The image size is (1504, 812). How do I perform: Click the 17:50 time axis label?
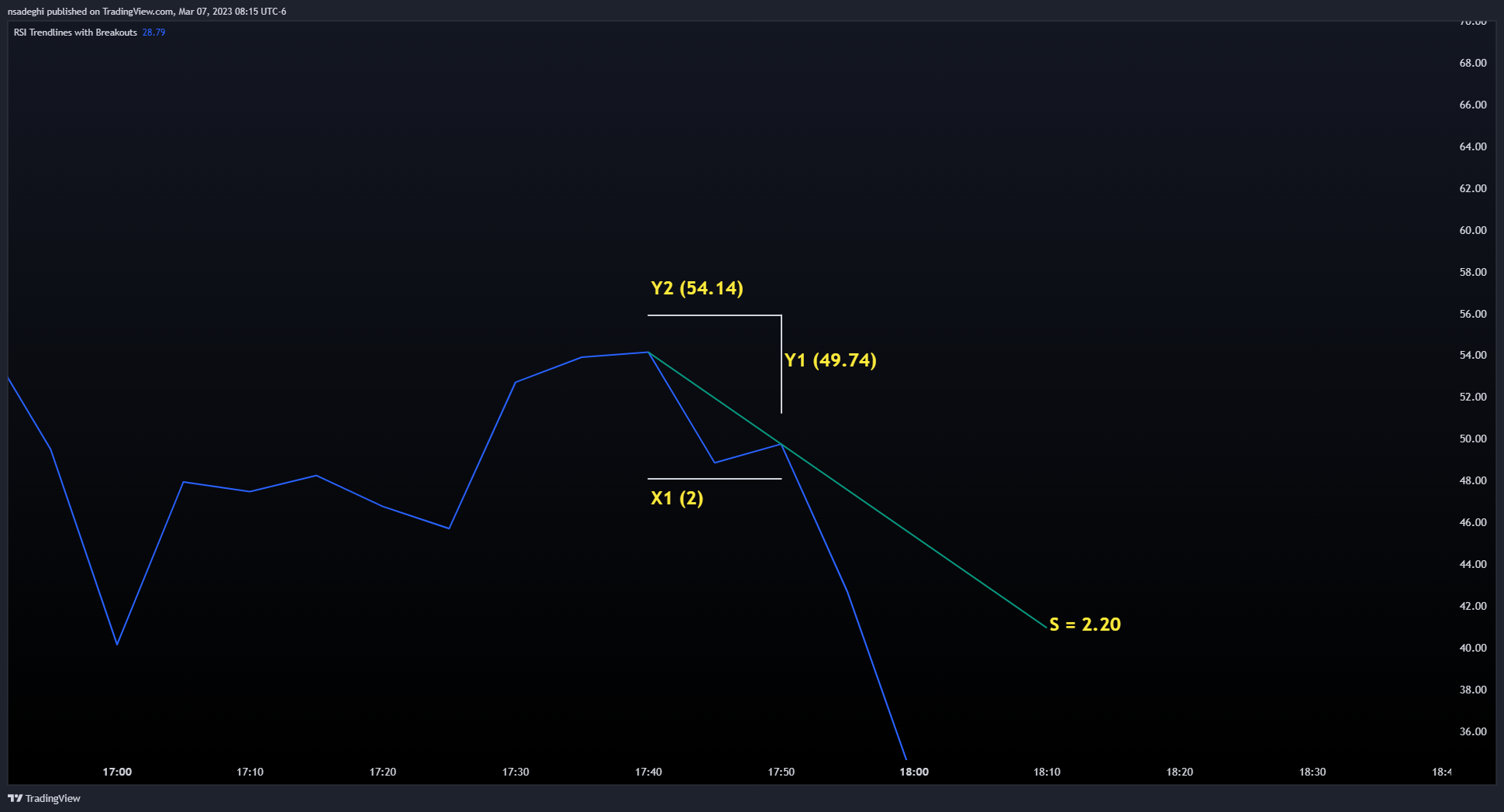click(x=781, y=772)
